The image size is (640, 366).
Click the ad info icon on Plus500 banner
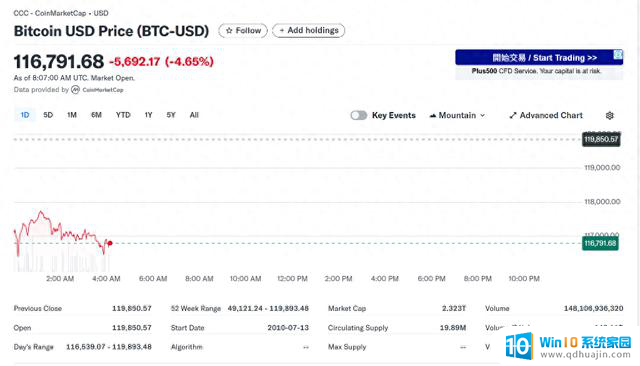pos(618,54)
